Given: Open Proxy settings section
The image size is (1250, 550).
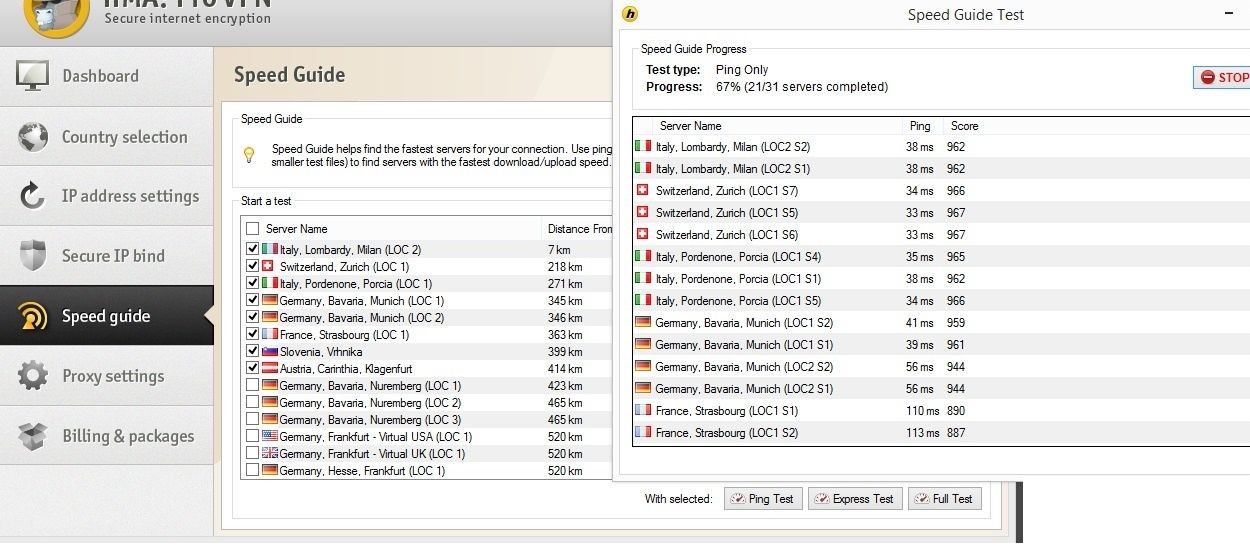Looking at the screenshot, I should point(107,376).
